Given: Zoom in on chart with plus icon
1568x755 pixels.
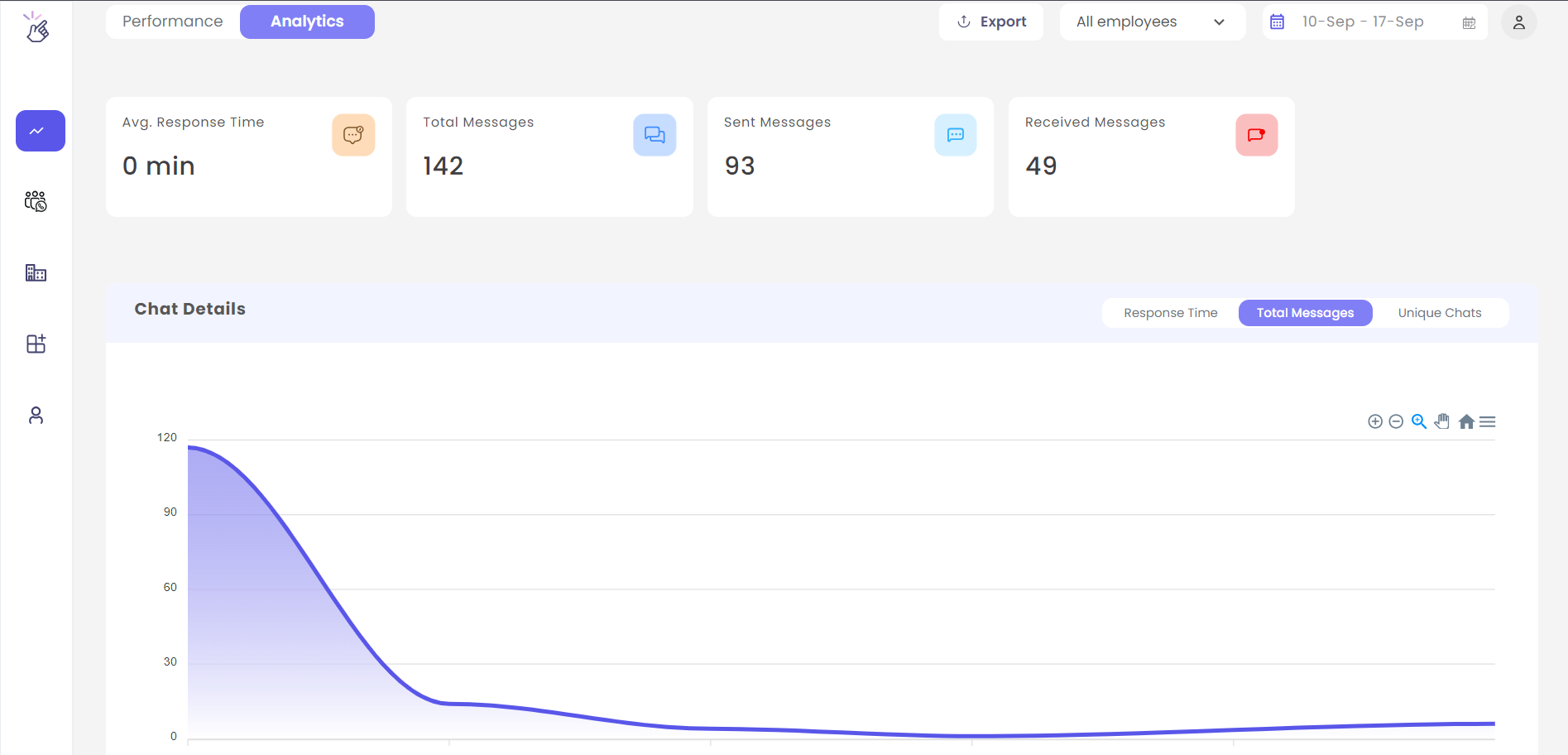Looking at the screenshot, I should click(x=1375, y=421).
